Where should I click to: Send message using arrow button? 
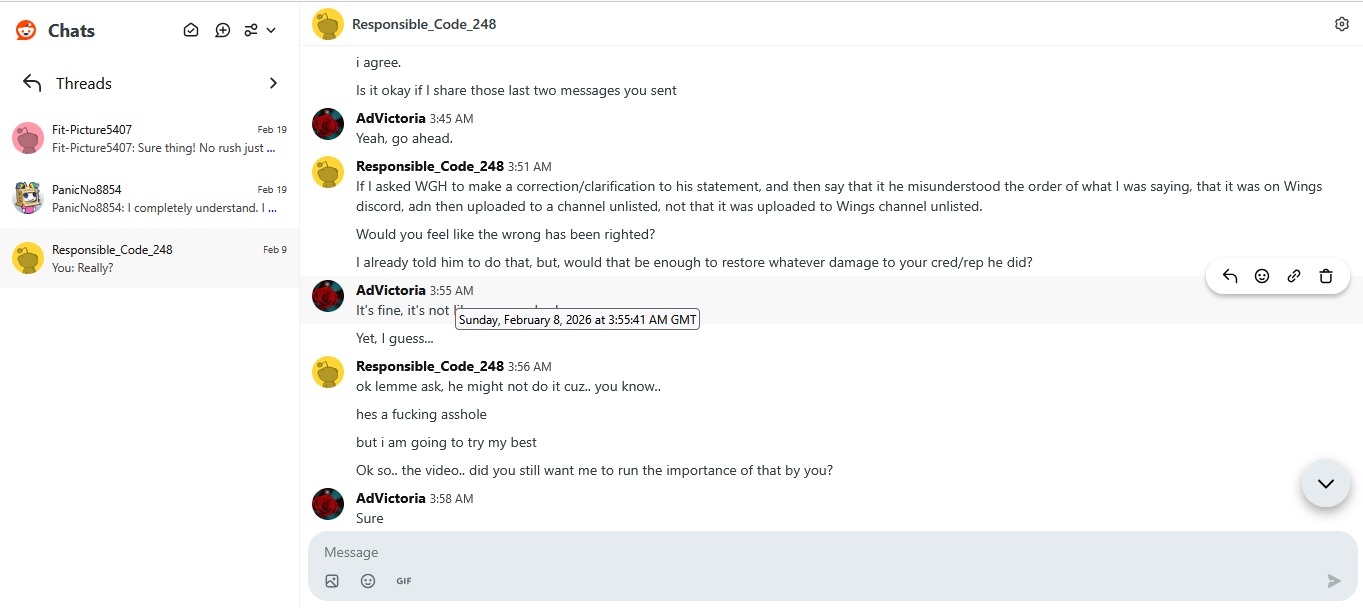pyautogui.click(x=1334, y=581)
